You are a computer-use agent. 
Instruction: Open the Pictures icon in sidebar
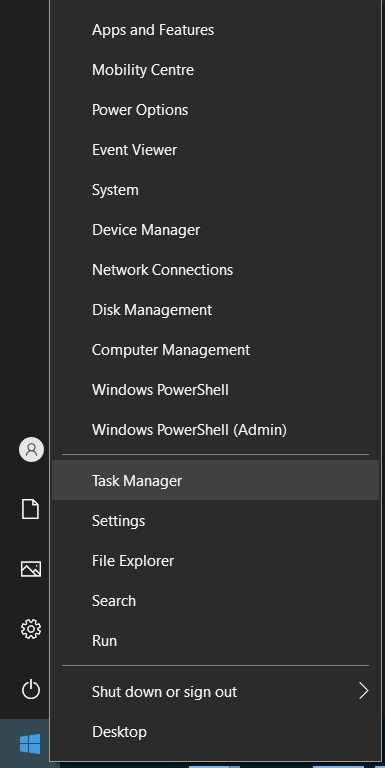[30, 569]
